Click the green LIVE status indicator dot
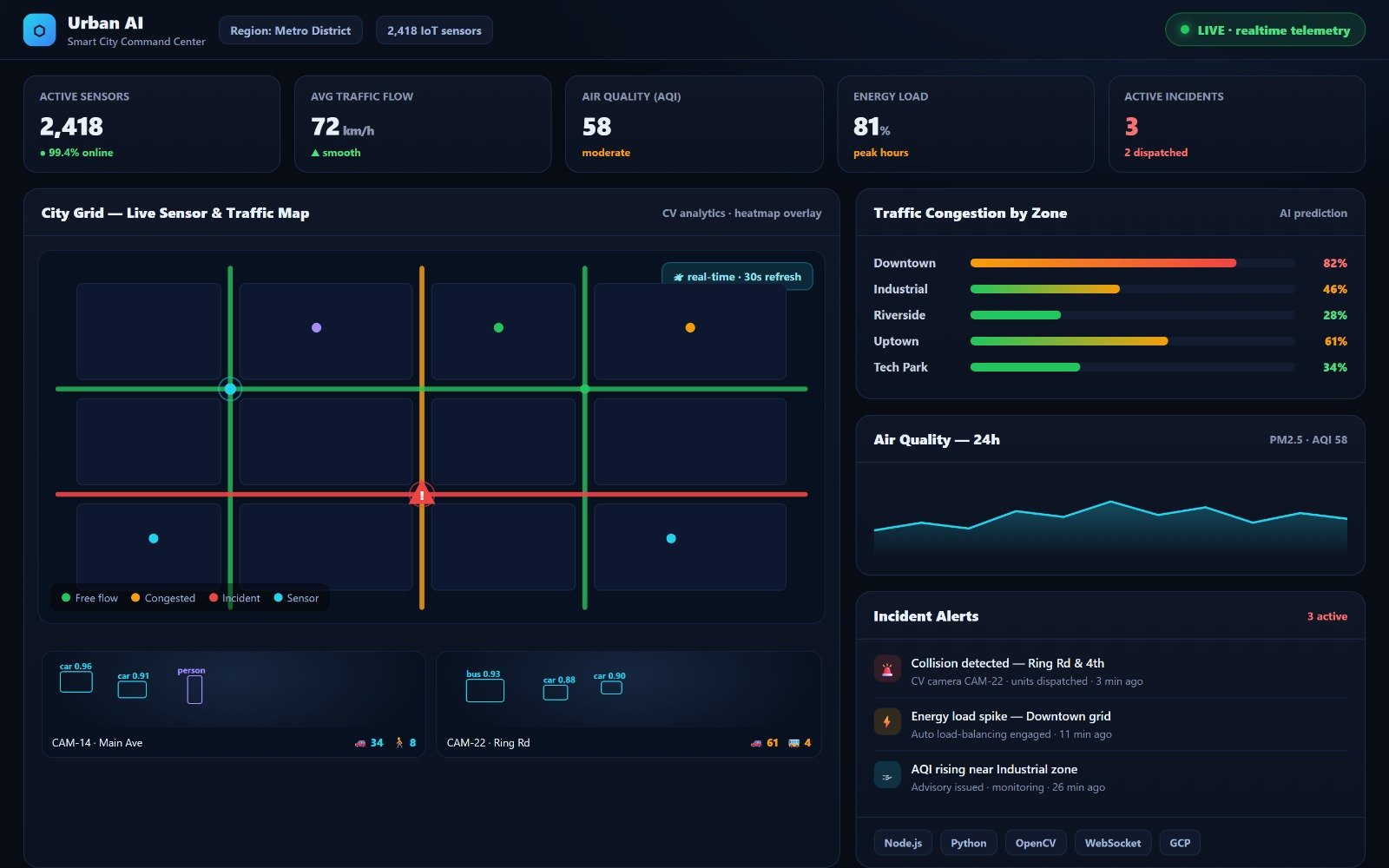The width and height of the screenshot is (1389, 868). point(1185,30)
